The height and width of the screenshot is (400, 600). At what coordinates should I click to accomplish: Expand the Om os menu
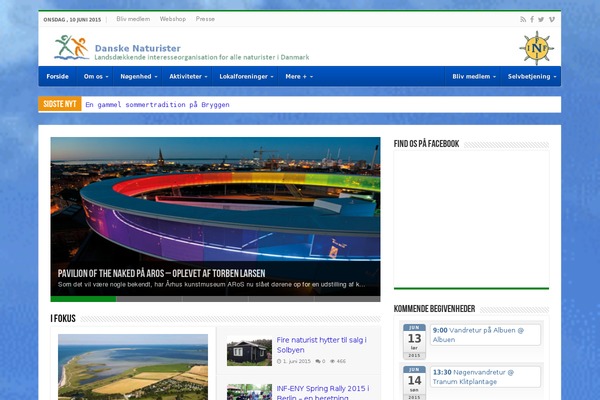[x=96, y=77]
